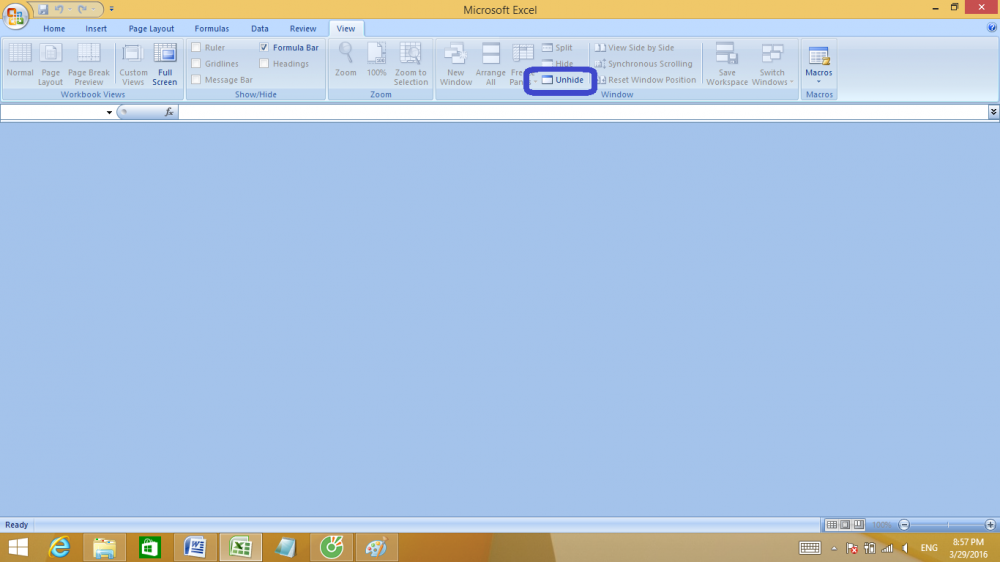The width and height of the screenshot is (1000, 562).
Task: Click the volume speaker tray icon
Action: coord(905,548)
